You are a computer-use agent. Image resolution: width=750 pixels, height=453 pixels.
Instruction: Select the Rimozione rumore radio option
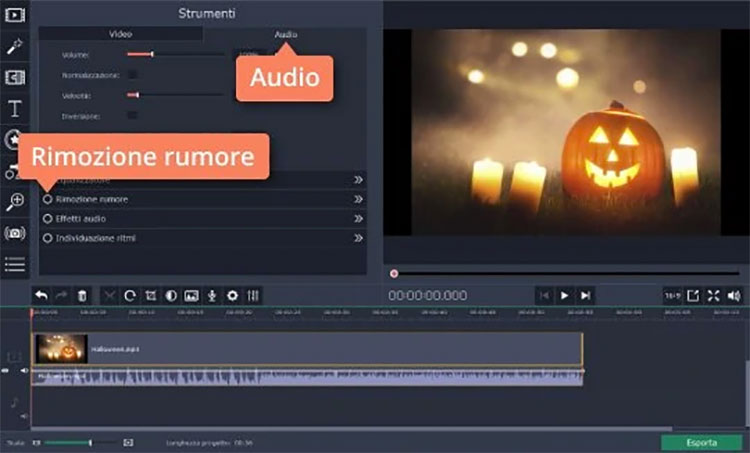[x=47, y=199]
